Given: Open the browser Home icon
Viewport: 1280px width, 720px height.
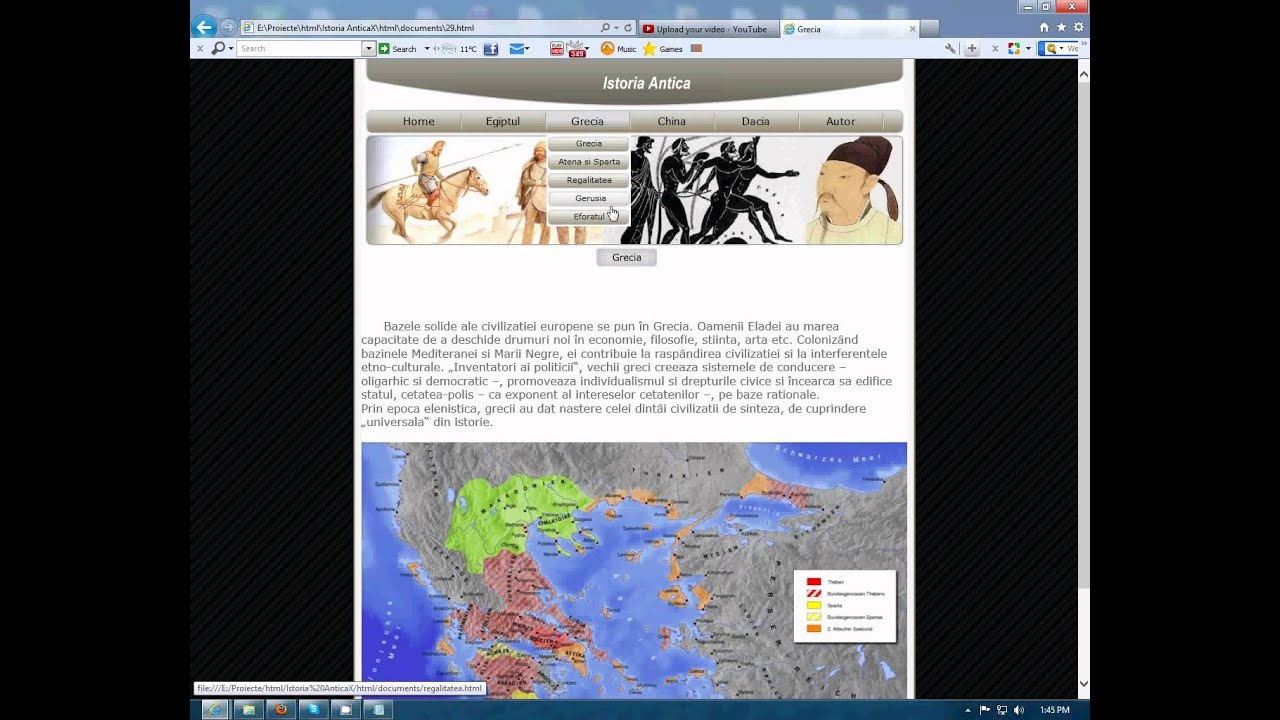Looking at the screenshot, I should click(1044, 28).
